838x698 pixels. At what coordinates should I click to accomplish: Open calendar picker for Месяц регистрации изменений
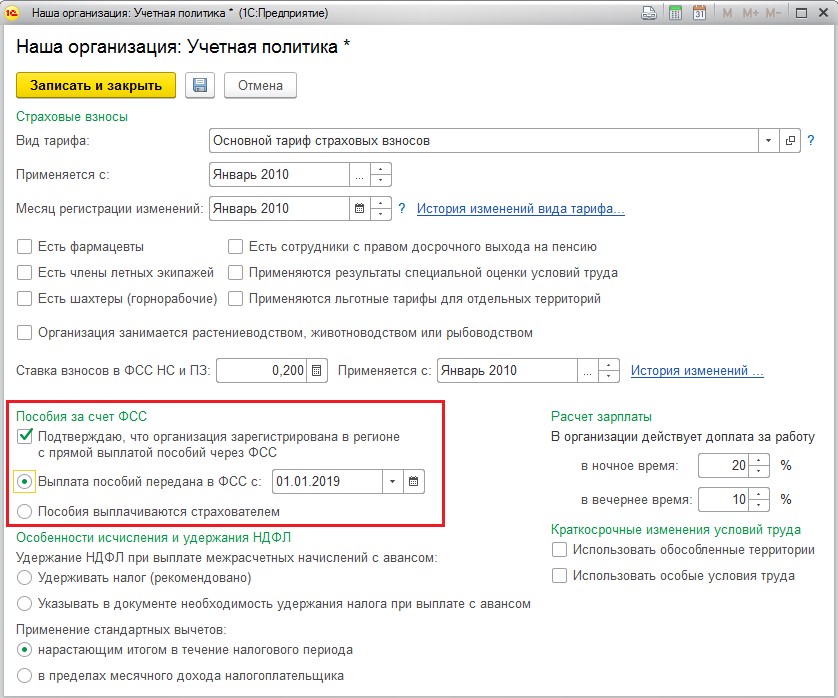tap(359, 209)
